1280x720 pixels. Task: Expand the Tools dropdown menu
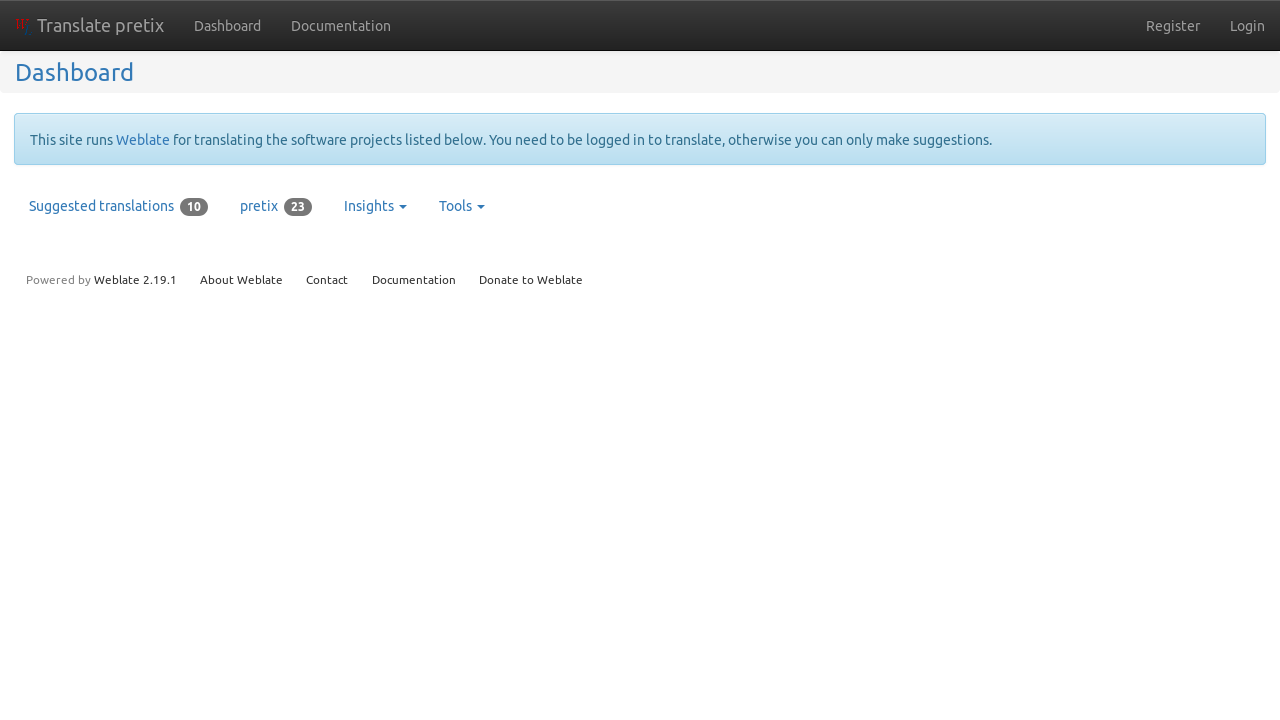[x=461, y=206]
